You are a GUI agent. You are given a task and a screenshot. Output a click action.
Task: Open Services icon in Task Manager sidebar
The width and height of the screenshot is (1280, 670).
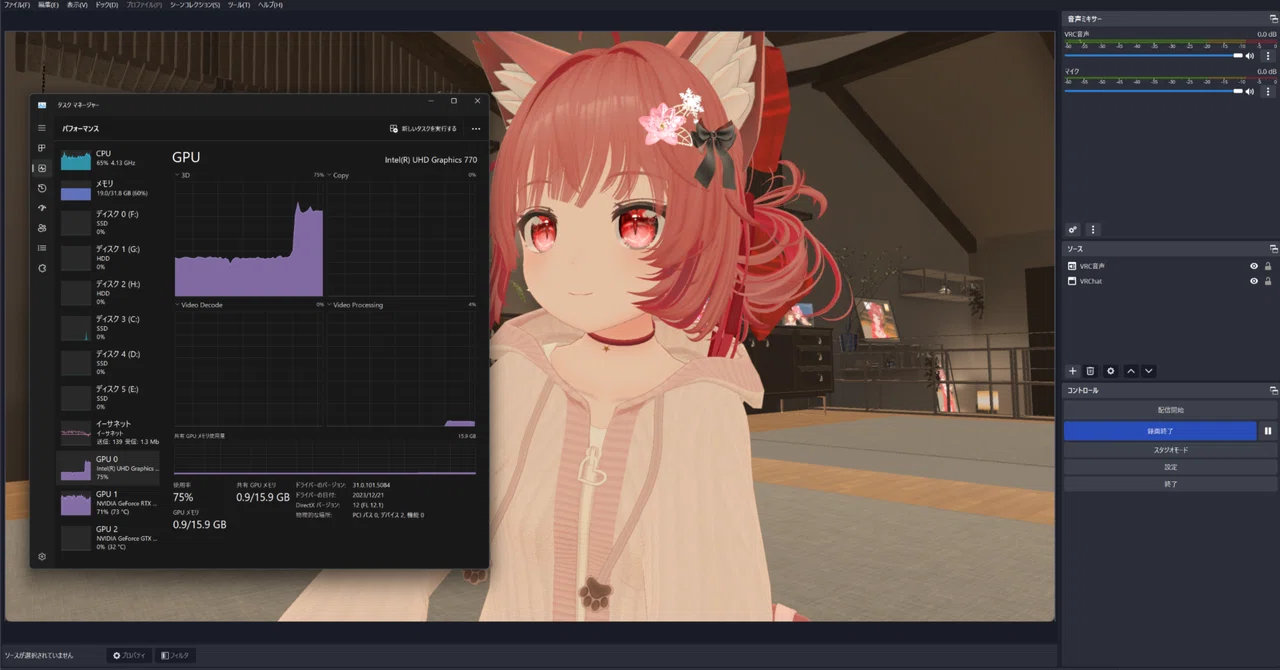click(x=42, y=268)
